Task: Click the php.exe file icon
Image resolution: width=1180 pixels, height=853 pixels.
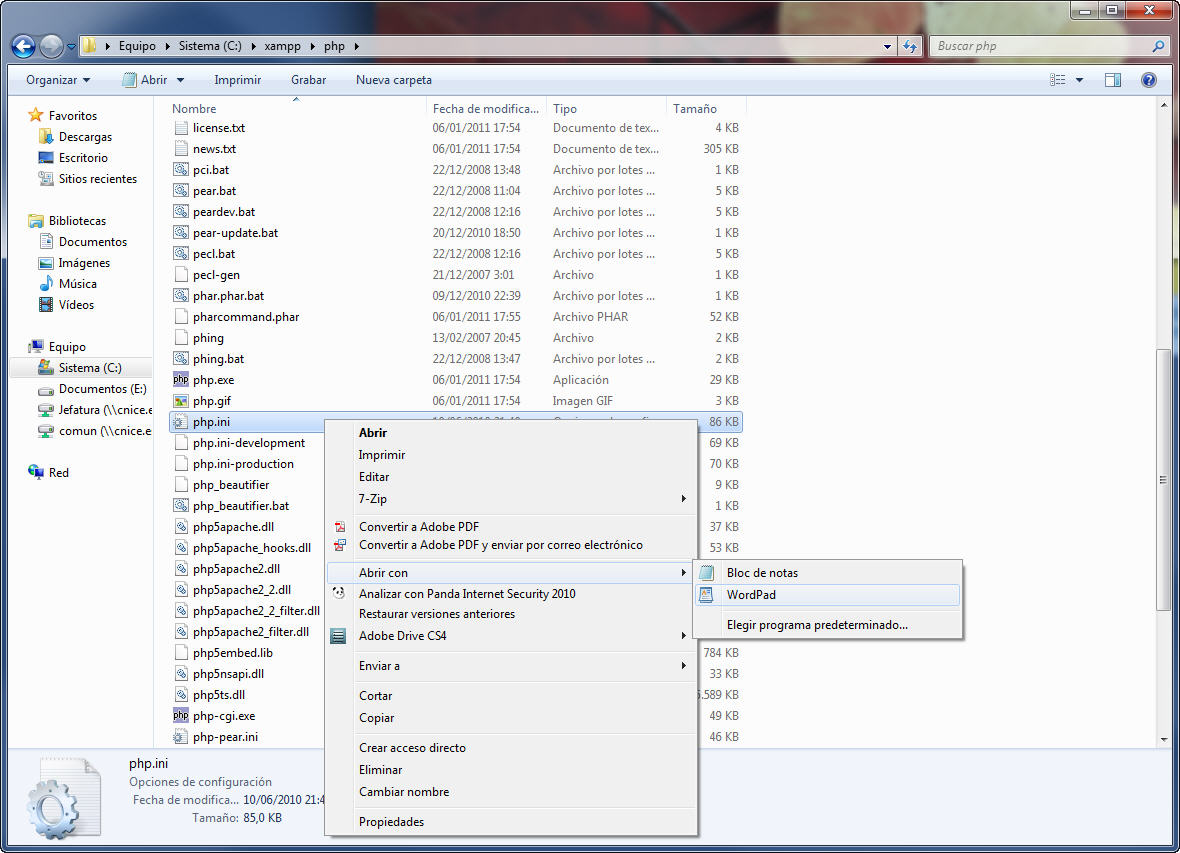Action: pos(181,380)
